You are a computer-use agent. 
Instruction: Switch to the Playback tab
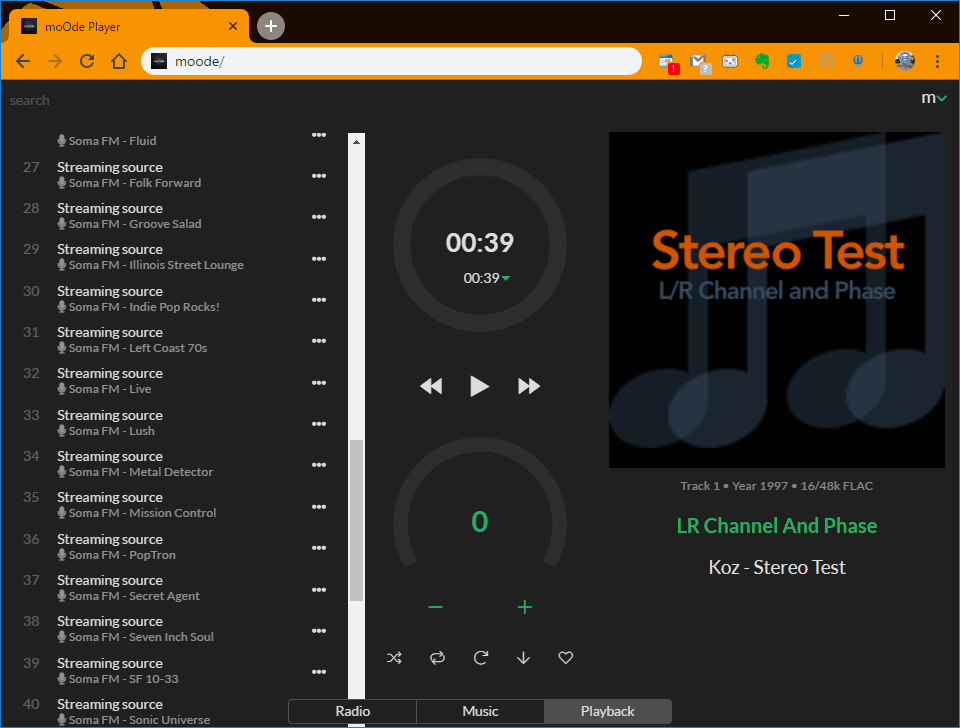coord(607,711)
